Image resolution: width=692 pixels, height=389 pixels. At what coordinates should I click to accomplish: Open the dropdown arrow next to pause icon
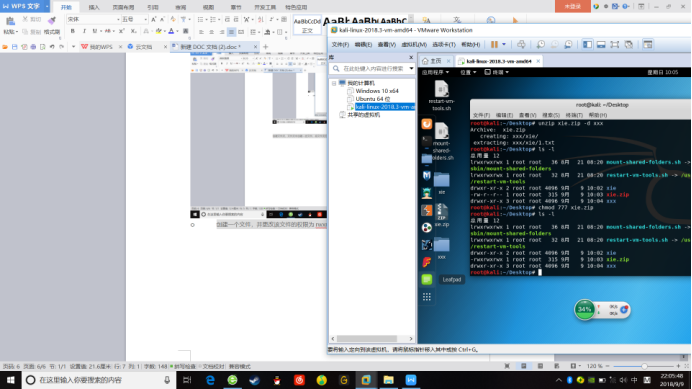[504, 45]
